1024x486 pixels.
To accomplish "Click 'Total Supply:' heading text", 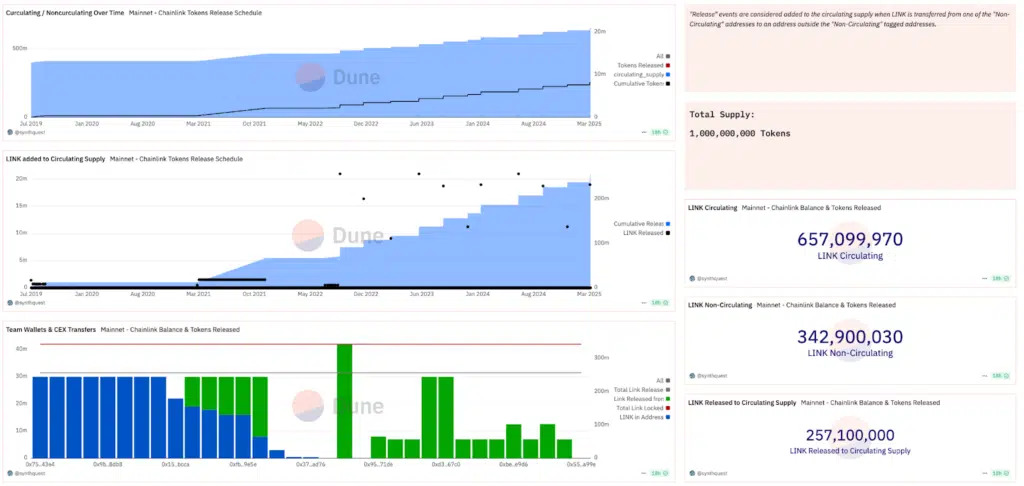I will click(722, 114).
